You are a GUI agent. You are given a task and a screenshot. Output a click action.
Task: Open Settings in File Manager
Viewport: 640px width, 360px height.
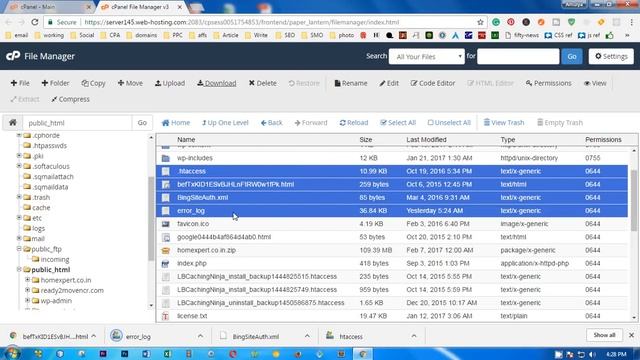(x=611, y=56)
